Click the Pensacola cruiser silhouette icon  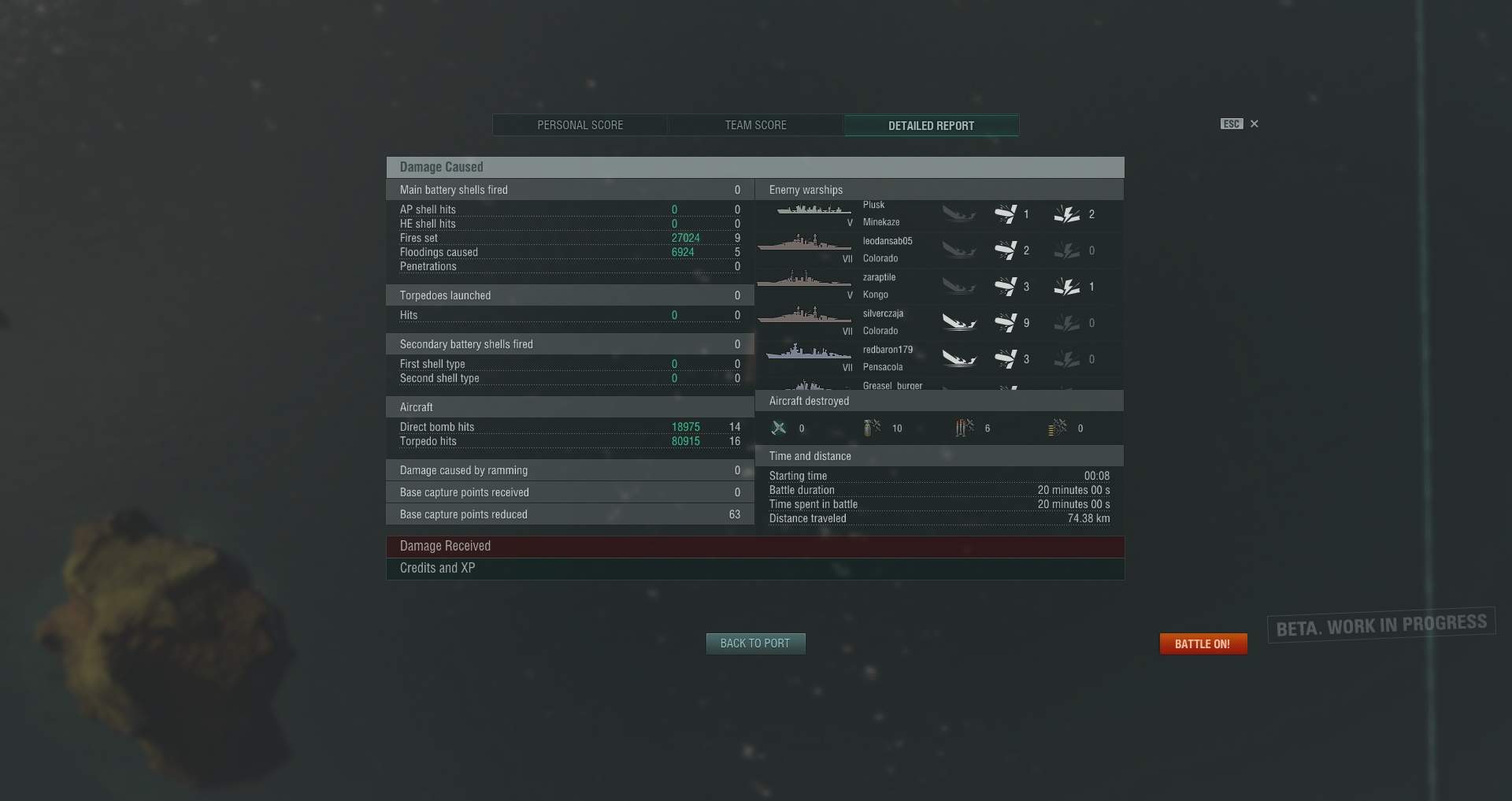(x=808, y=352)
